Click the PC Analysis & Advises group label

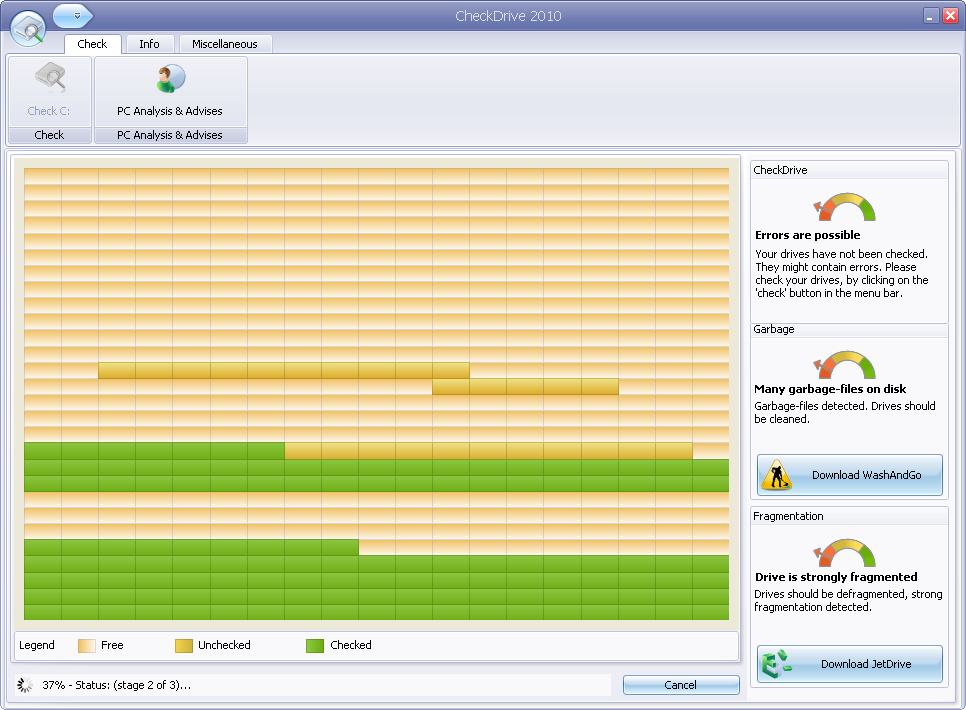coord(170,135)
